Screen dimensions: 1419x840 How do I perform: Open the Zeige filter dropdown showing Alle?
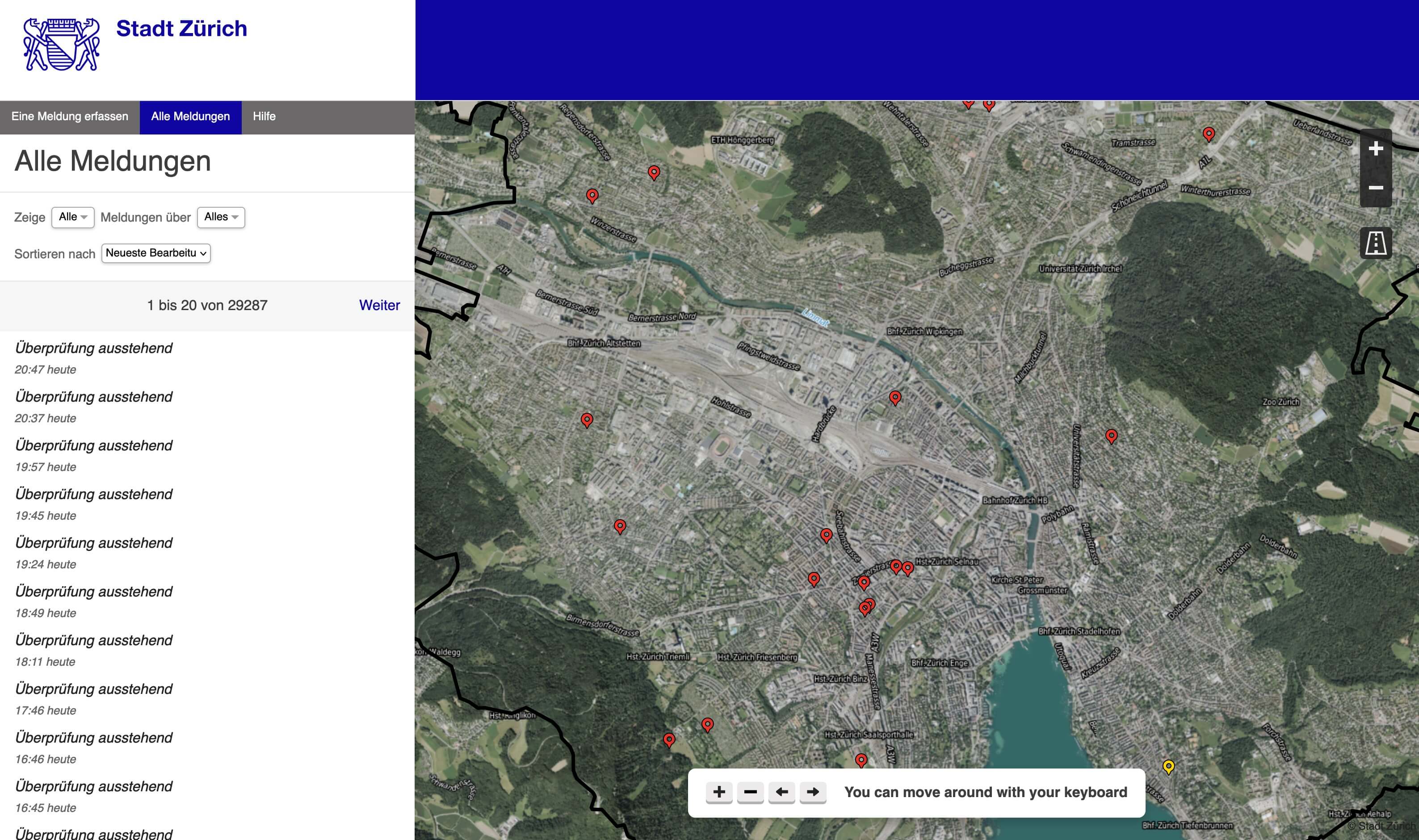tap(72, 217)
